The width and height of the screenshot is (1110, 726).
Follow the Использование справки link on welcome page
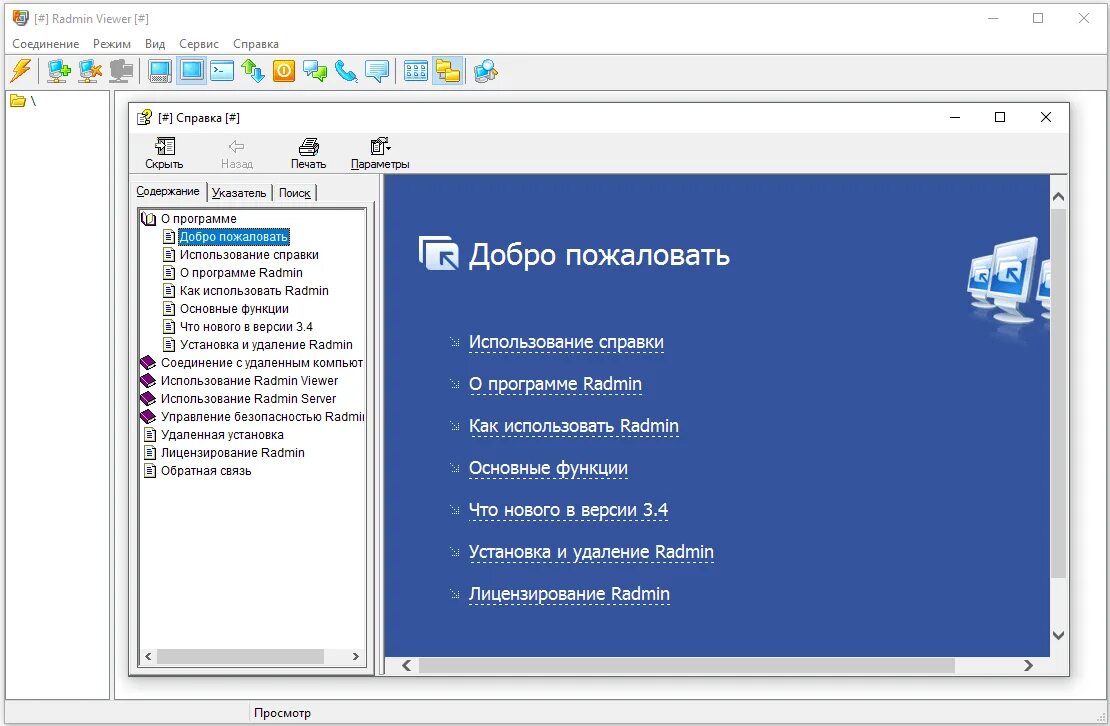(566, 342)
